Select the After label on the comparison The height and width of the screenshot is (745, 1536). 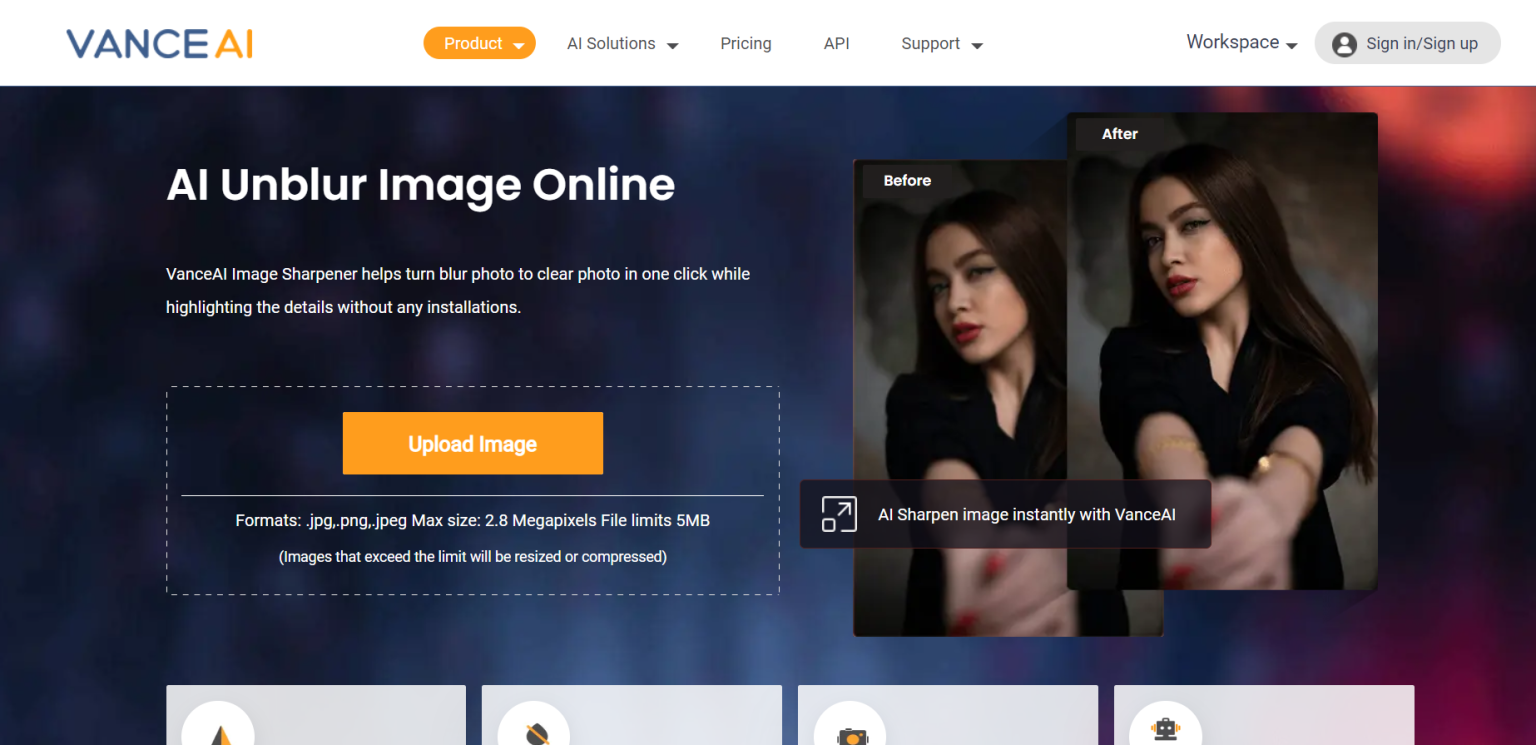coord(1120,133)
